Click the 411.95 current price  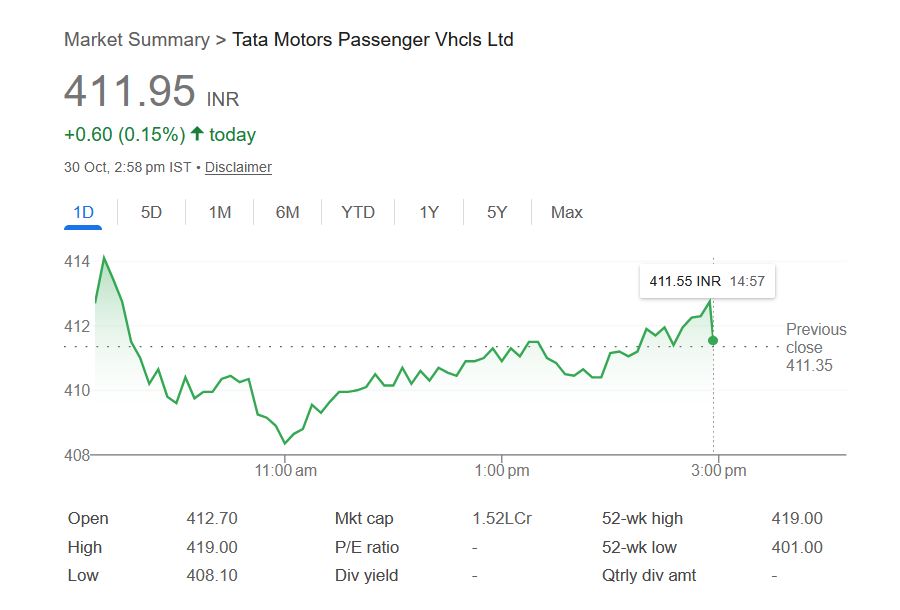(x=130, y=92)
